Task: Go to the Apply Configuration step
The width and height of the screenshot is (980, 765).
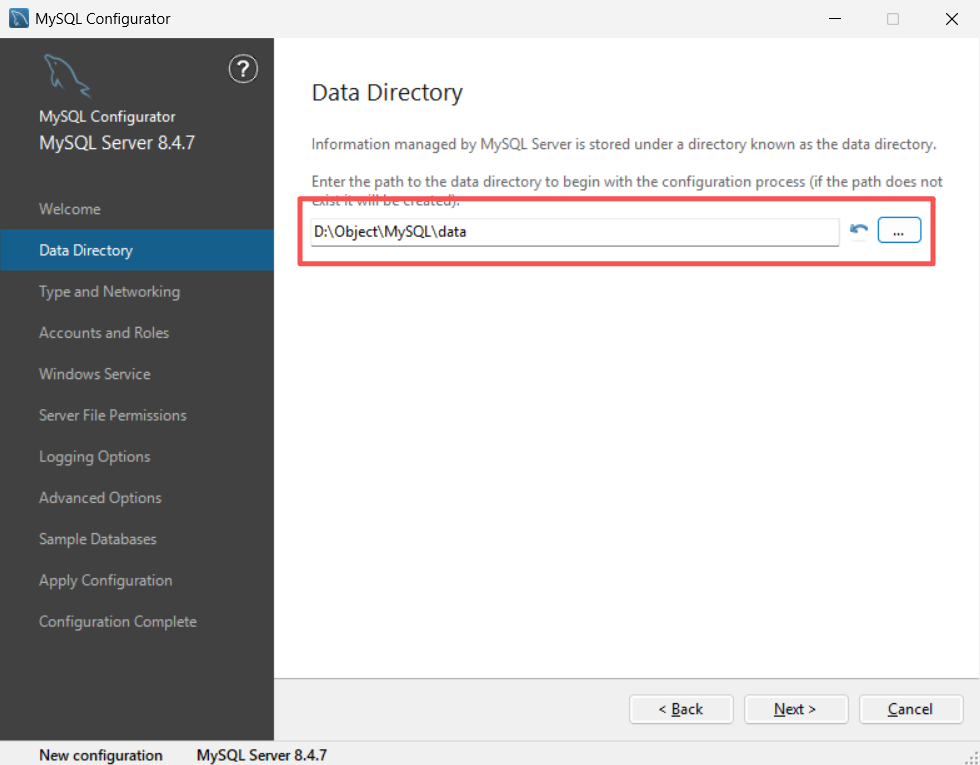Action: tap(106, 580)
